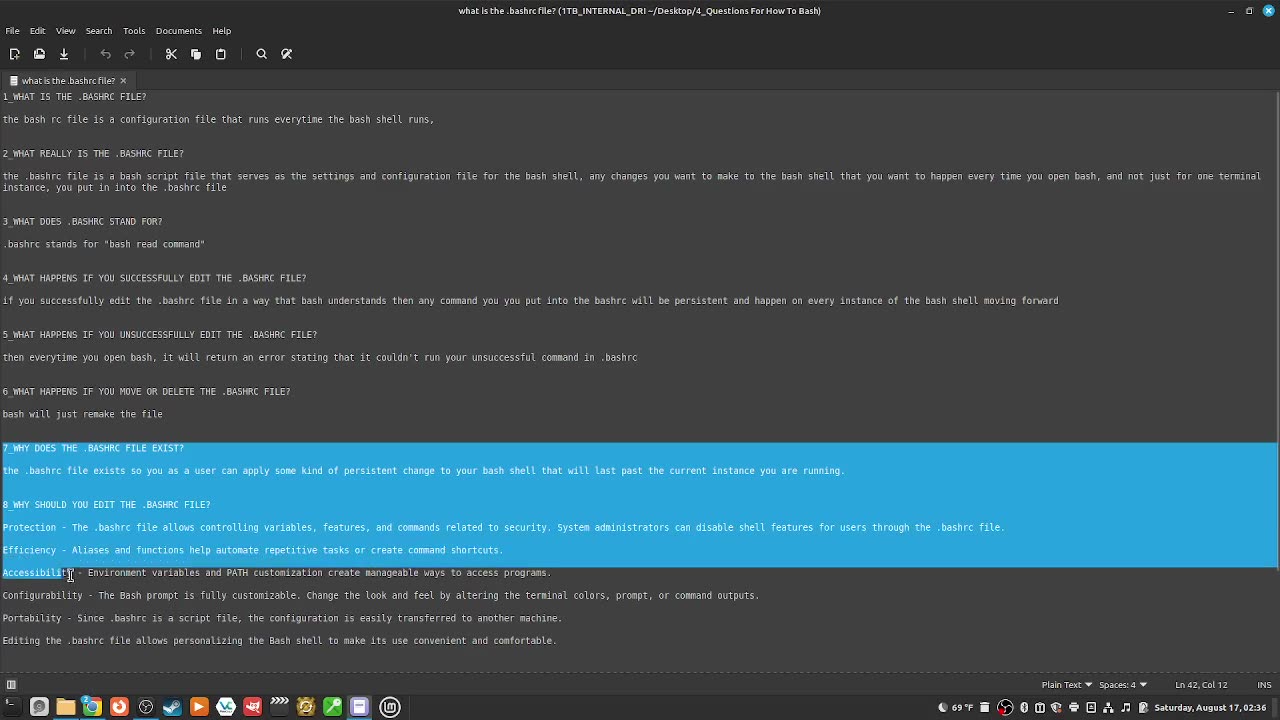This screenshot has height=720, width=1280.
Task: Click the word 'Efficiency' in the text
Action: (29, 550)
